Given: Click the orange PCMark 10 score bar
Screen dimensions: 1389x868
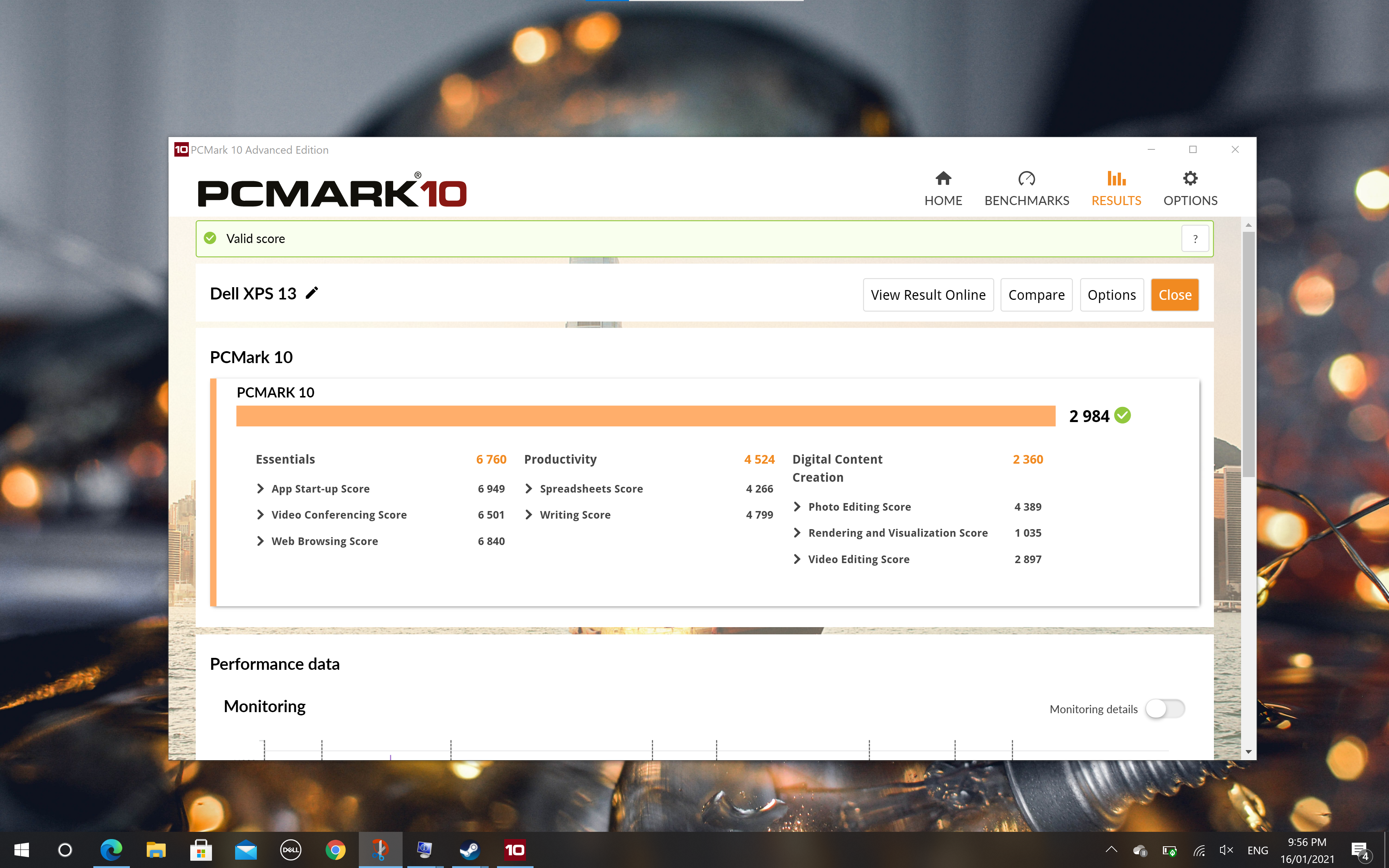Looking at the screenshot, I should pos(646,416).
